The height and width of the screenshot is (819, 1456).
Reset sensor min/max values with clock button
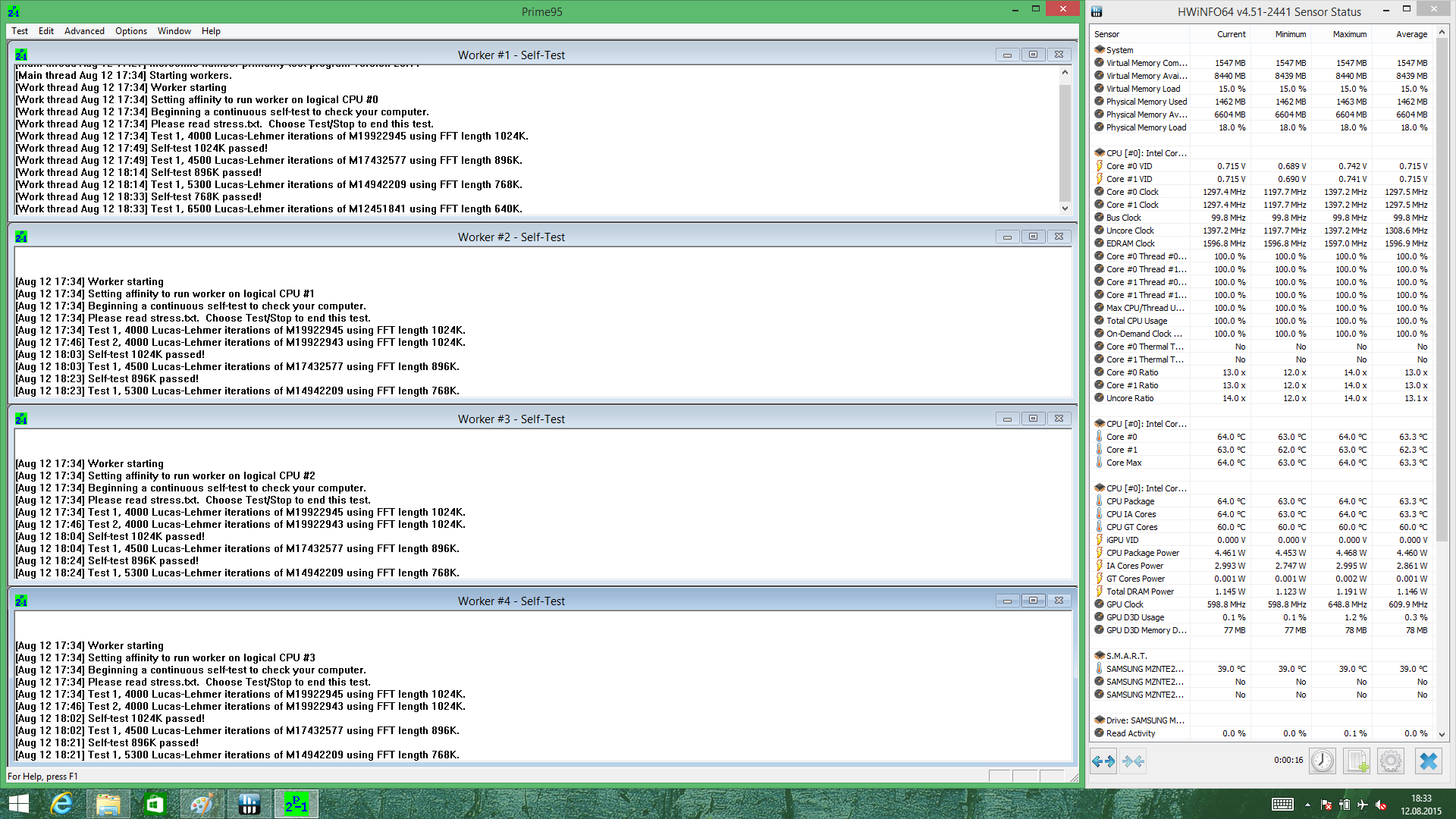1323,761
